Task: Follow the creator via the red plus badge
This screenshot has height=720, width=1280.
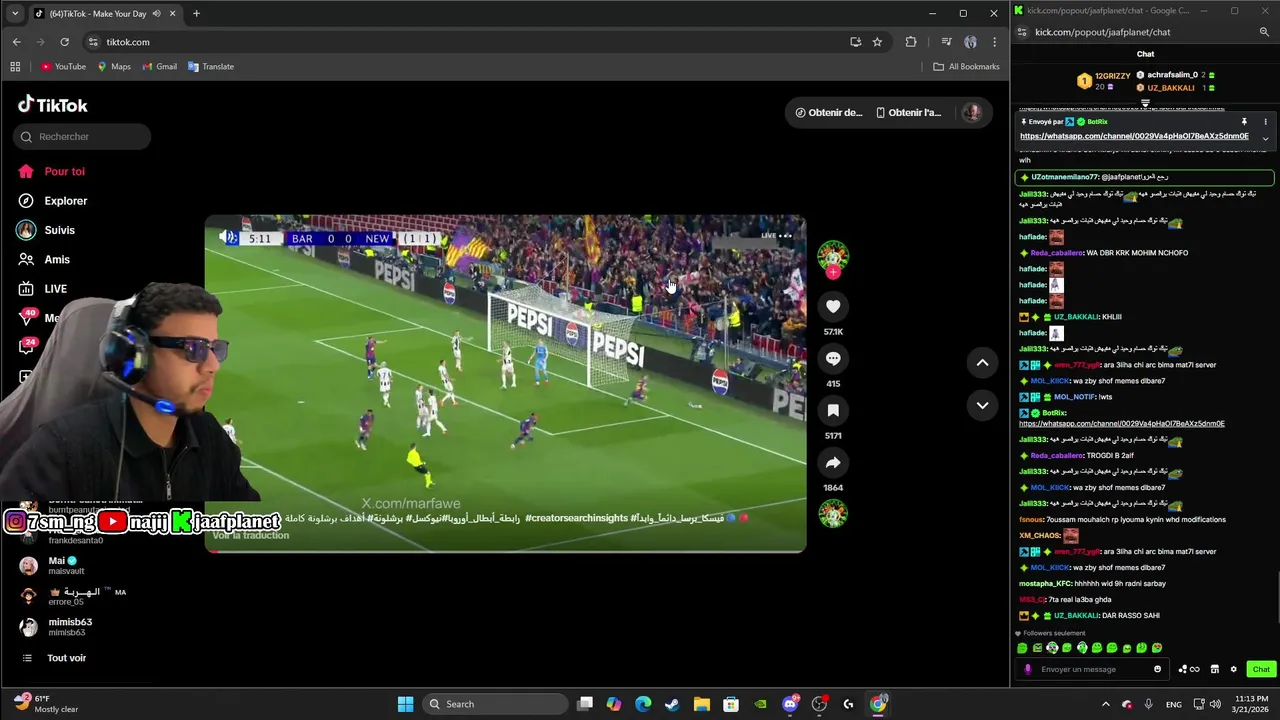Action: click(833, 272)
